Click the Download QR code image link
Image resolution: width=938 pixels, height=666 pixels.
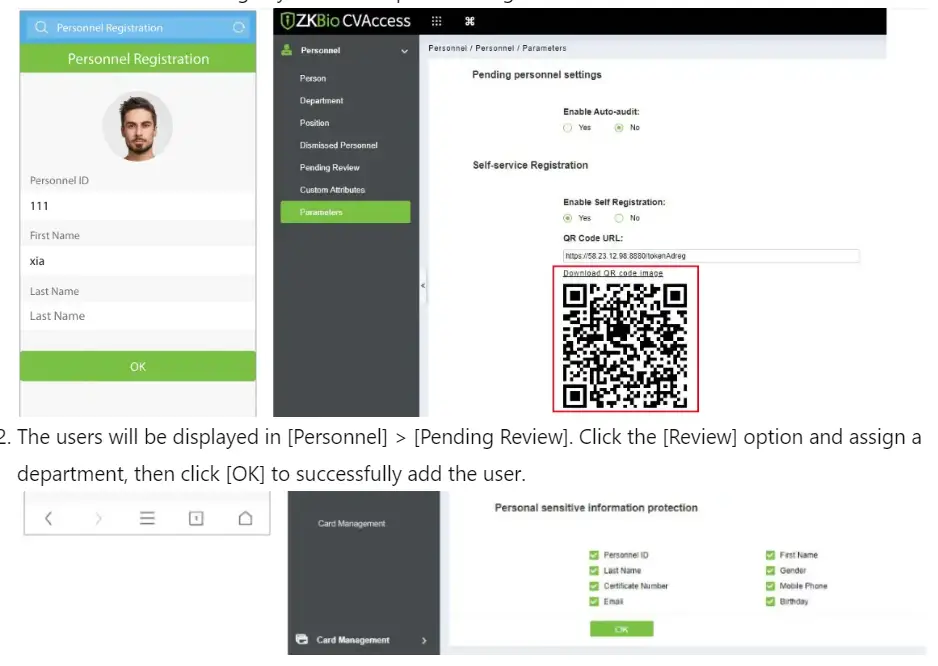pos(613,273)
